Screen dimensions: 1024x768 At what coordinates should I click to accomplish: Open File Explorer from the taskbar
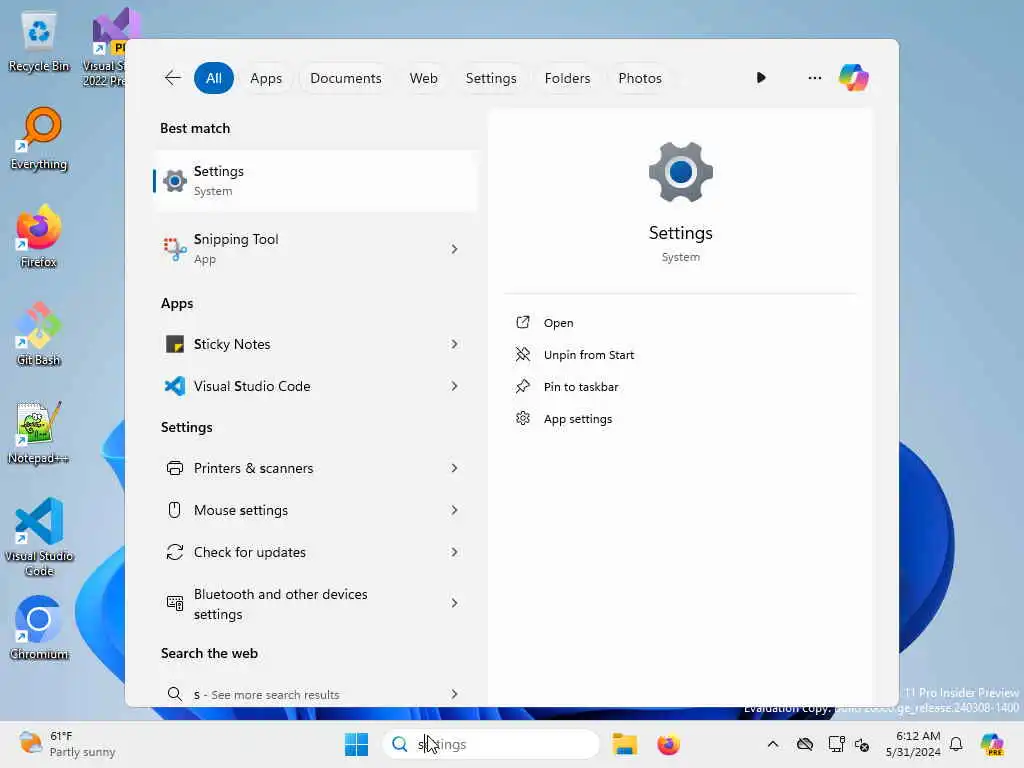624,744
